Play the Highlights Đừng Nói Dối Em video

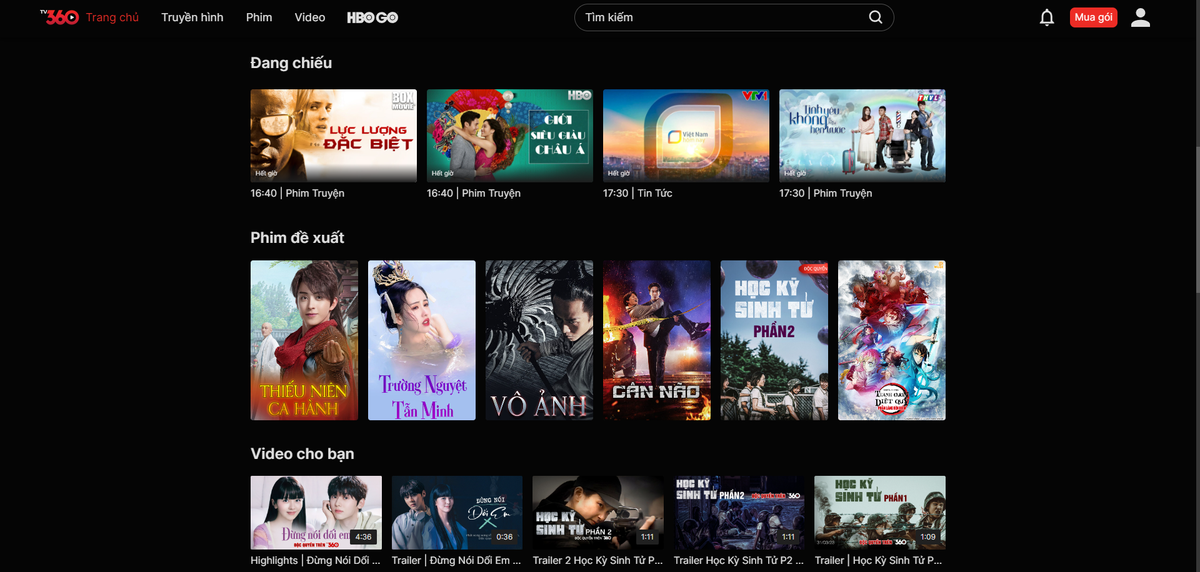(x=316, y=512)
